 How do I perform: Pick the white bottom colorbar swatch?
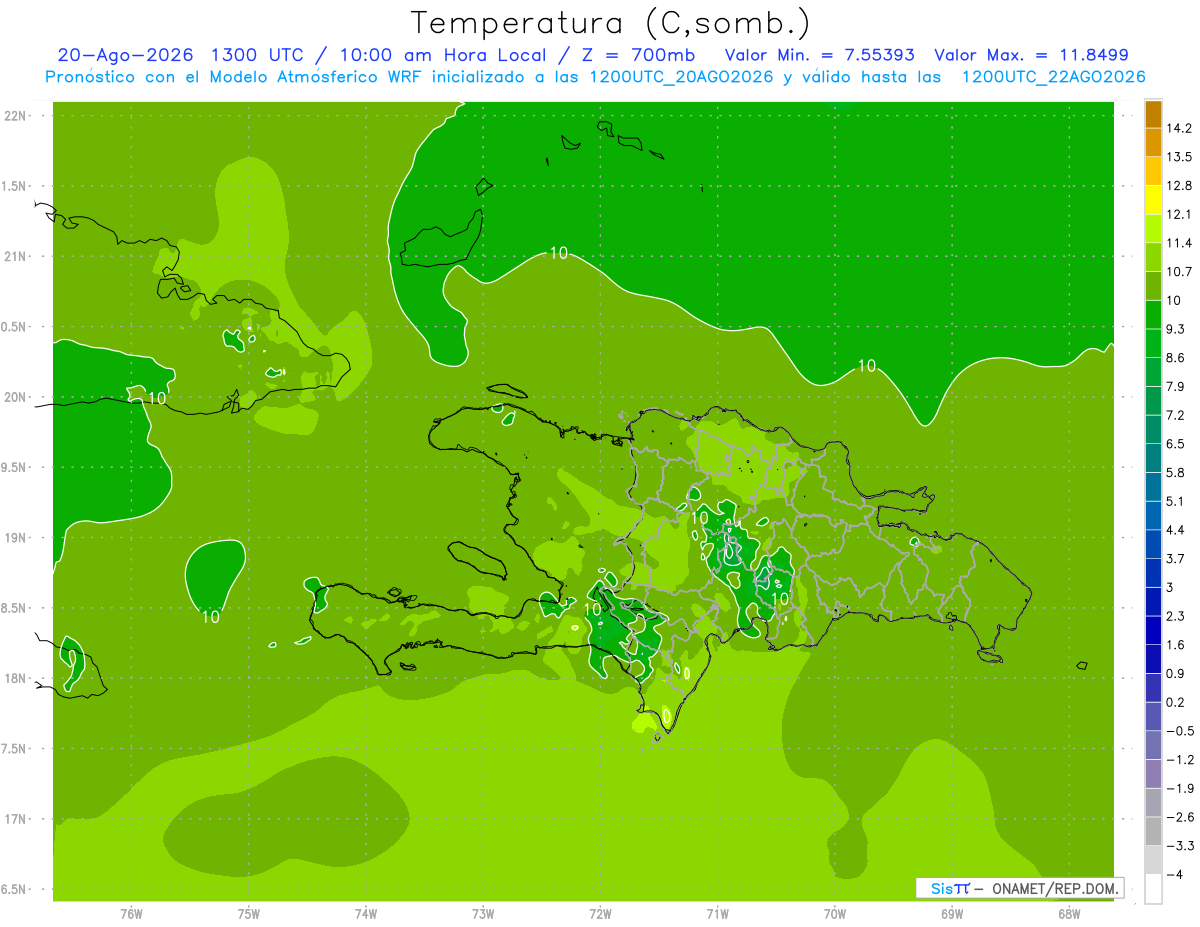pos(1153,888)
